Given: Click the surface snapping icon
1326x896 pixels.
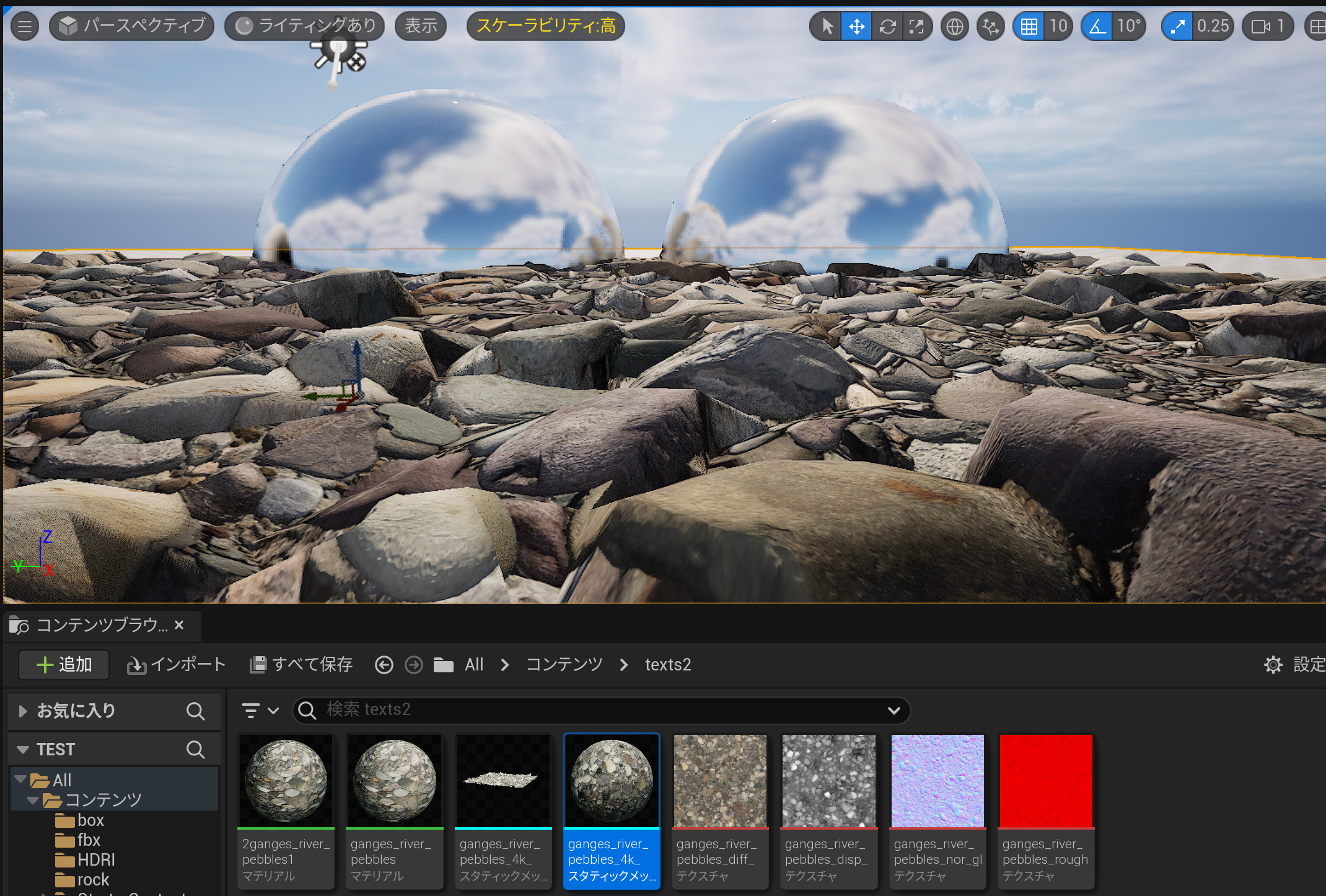Looking at the screenshot, I should pyautogui.click(x=990, y=26).
